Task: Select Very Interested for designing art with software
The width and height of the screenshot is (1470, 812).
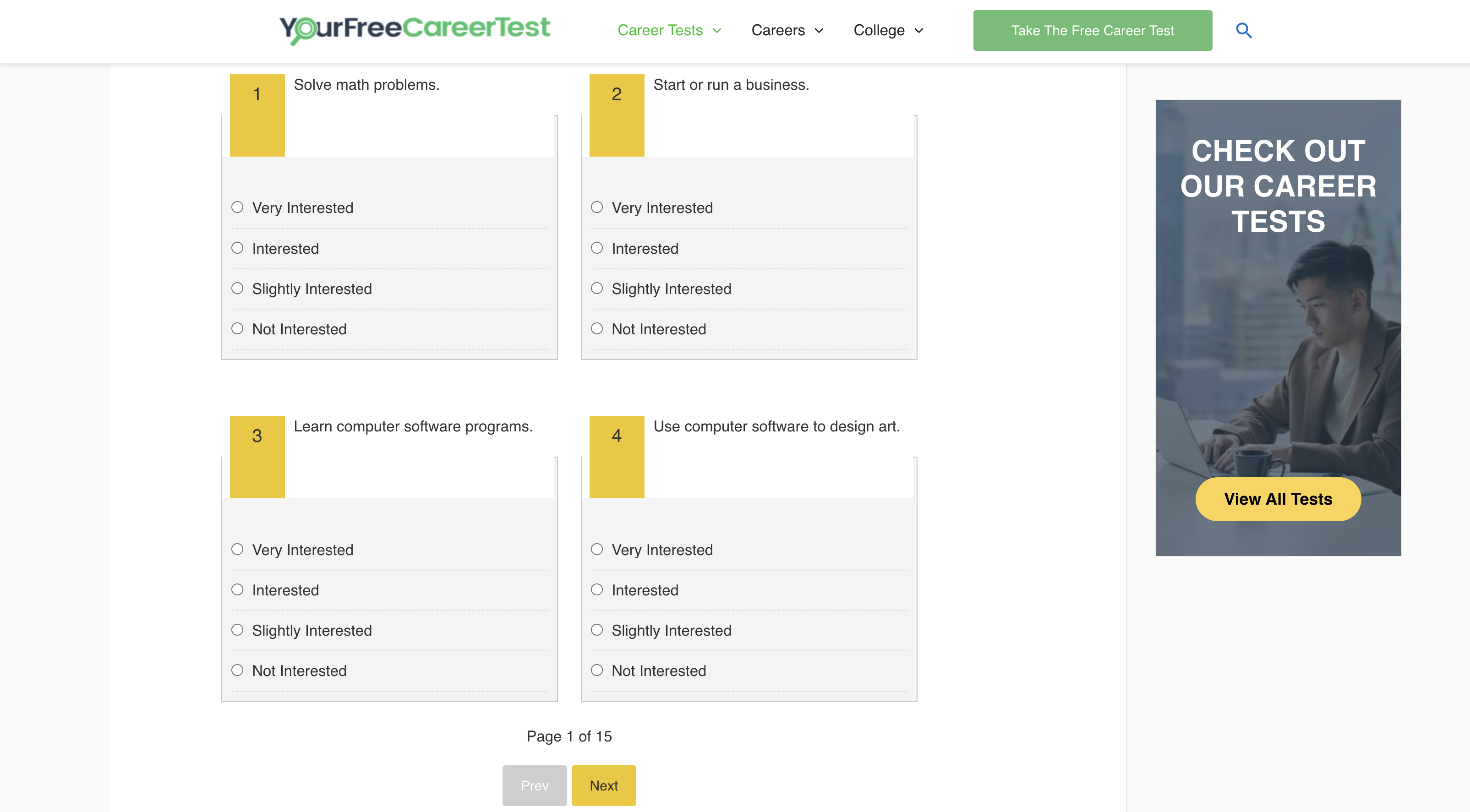Action: (597, 549)
